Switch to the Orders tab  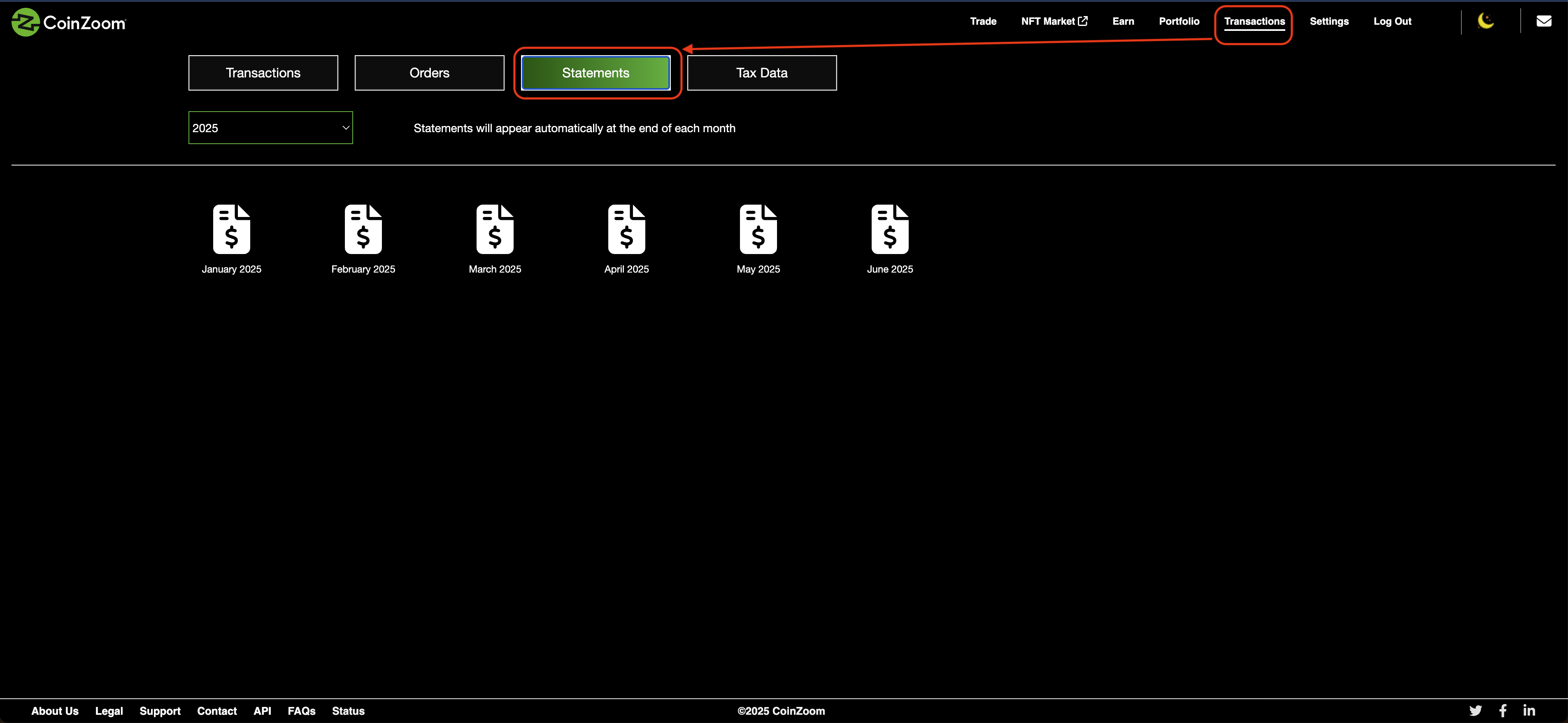429,73
